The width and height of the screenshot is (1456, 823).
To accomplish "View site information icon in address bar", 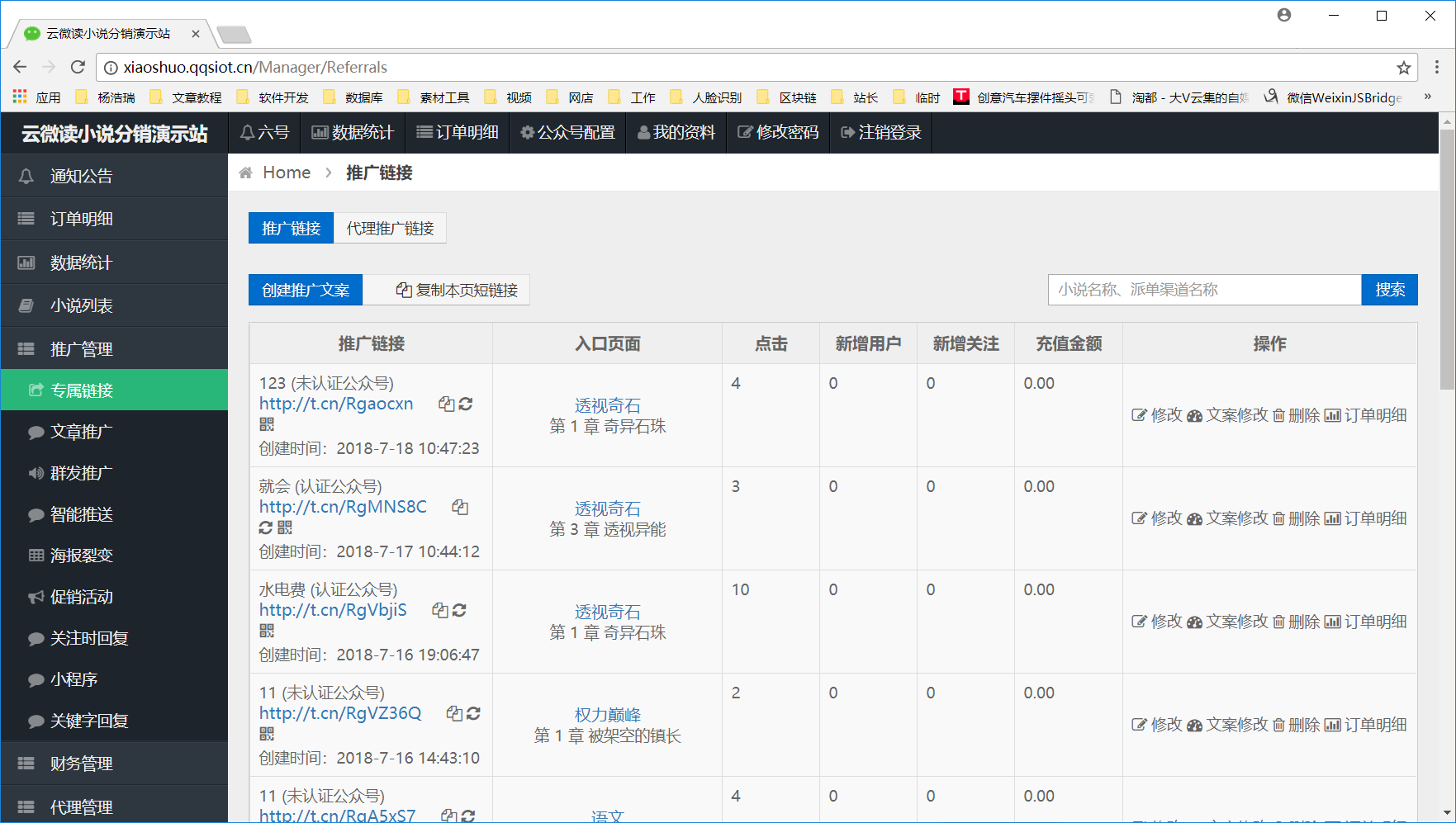I will [111, 68].
